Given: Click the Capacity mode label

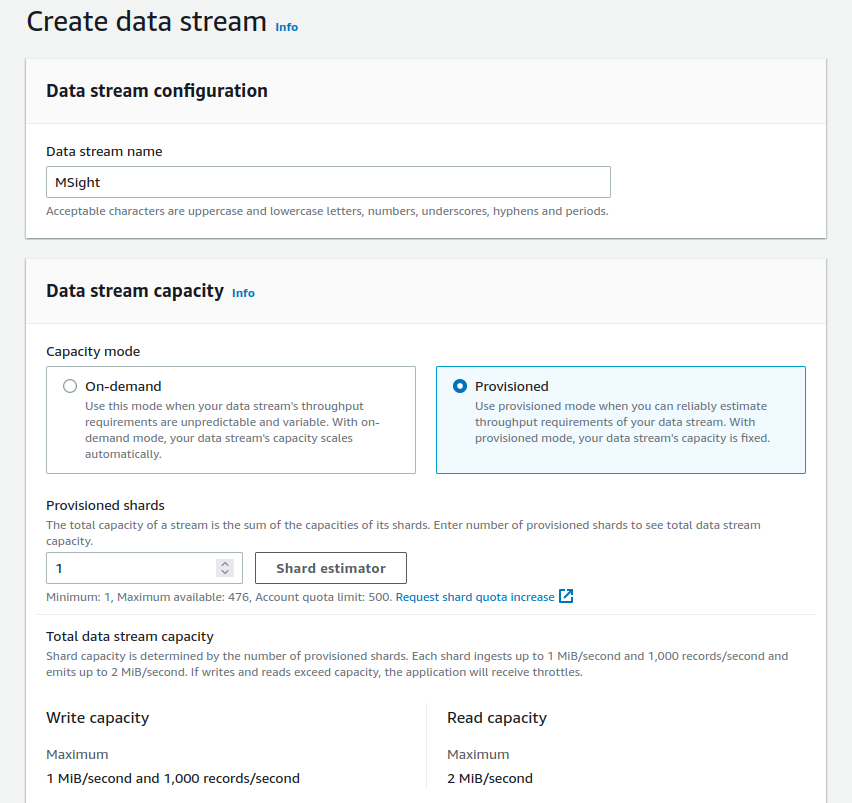Looking at the screenshot, I should [93, 352].
